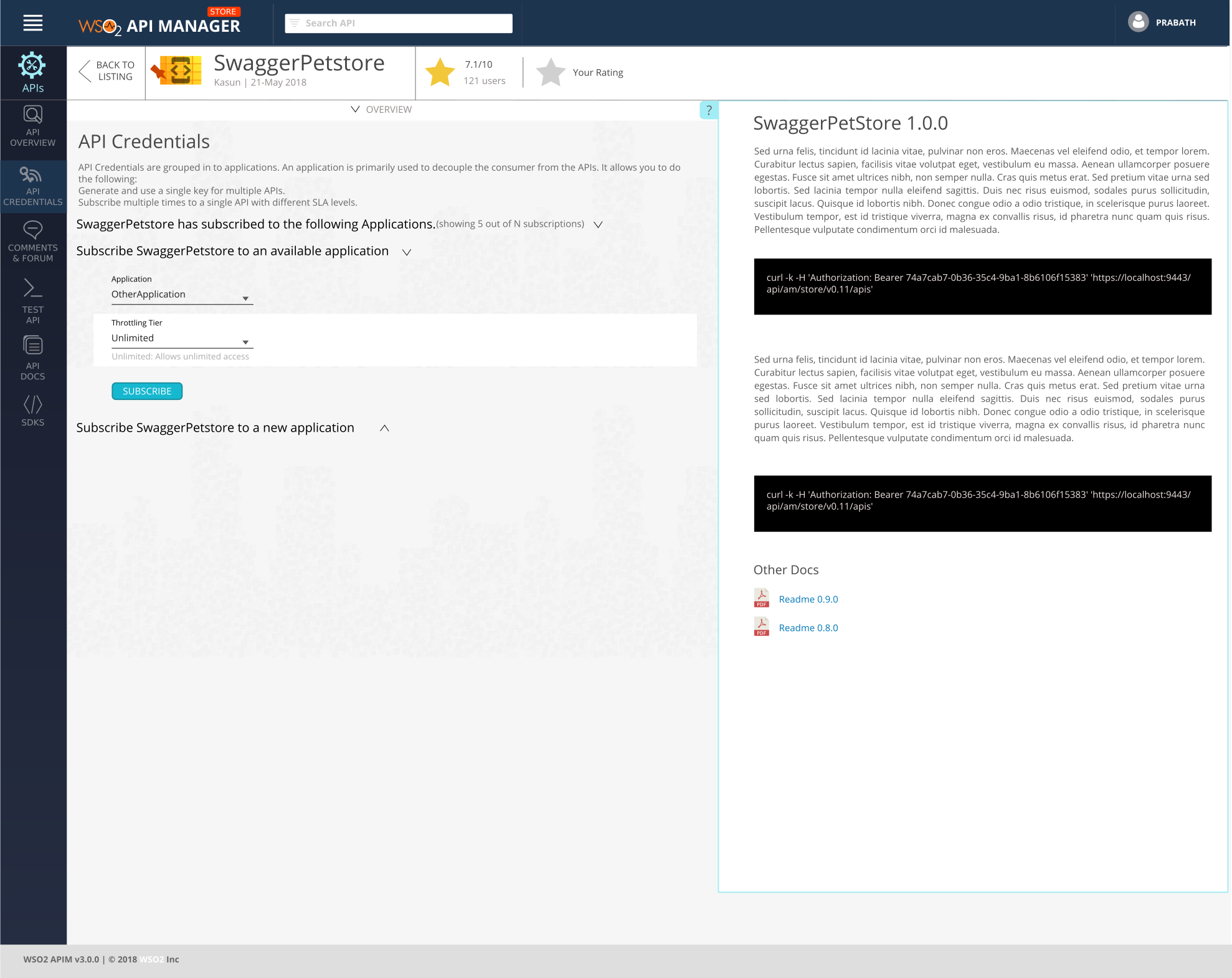Collapse Subscribe to an available application

click(407, 252)
